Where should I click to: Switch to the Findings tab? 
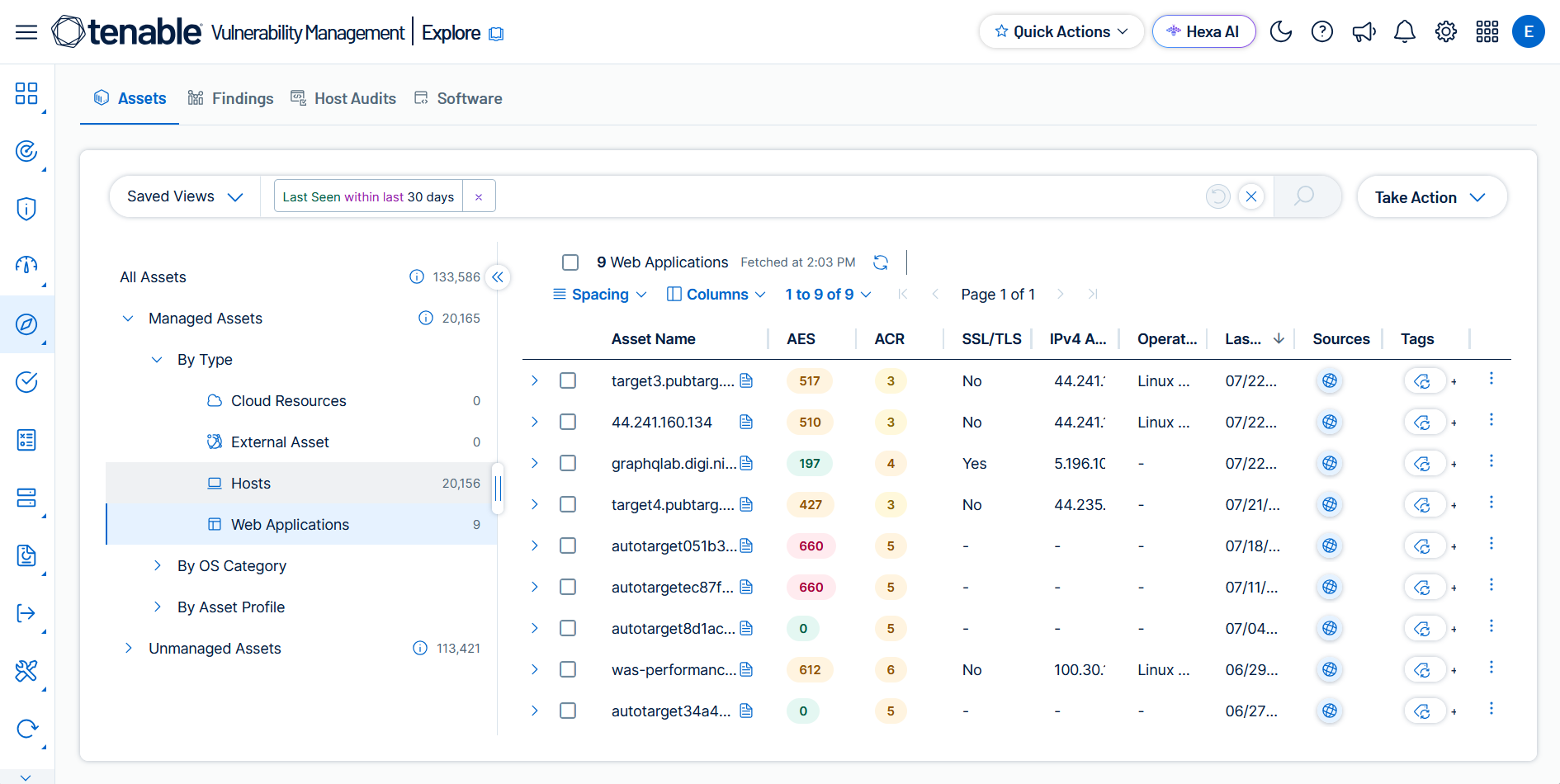click(230, 98)
